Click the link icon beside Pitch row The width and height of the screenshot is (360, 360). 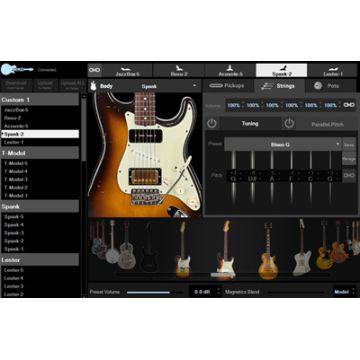tap(349, 175)
